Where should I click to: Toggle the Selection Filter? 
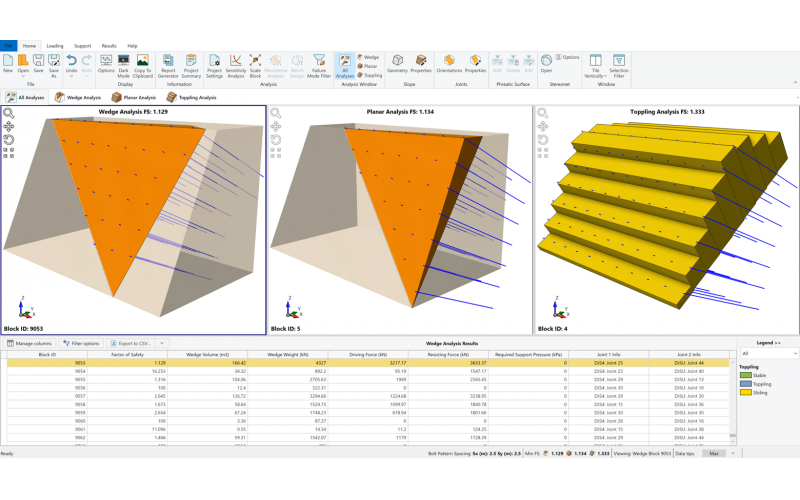(x=619, y=64)
